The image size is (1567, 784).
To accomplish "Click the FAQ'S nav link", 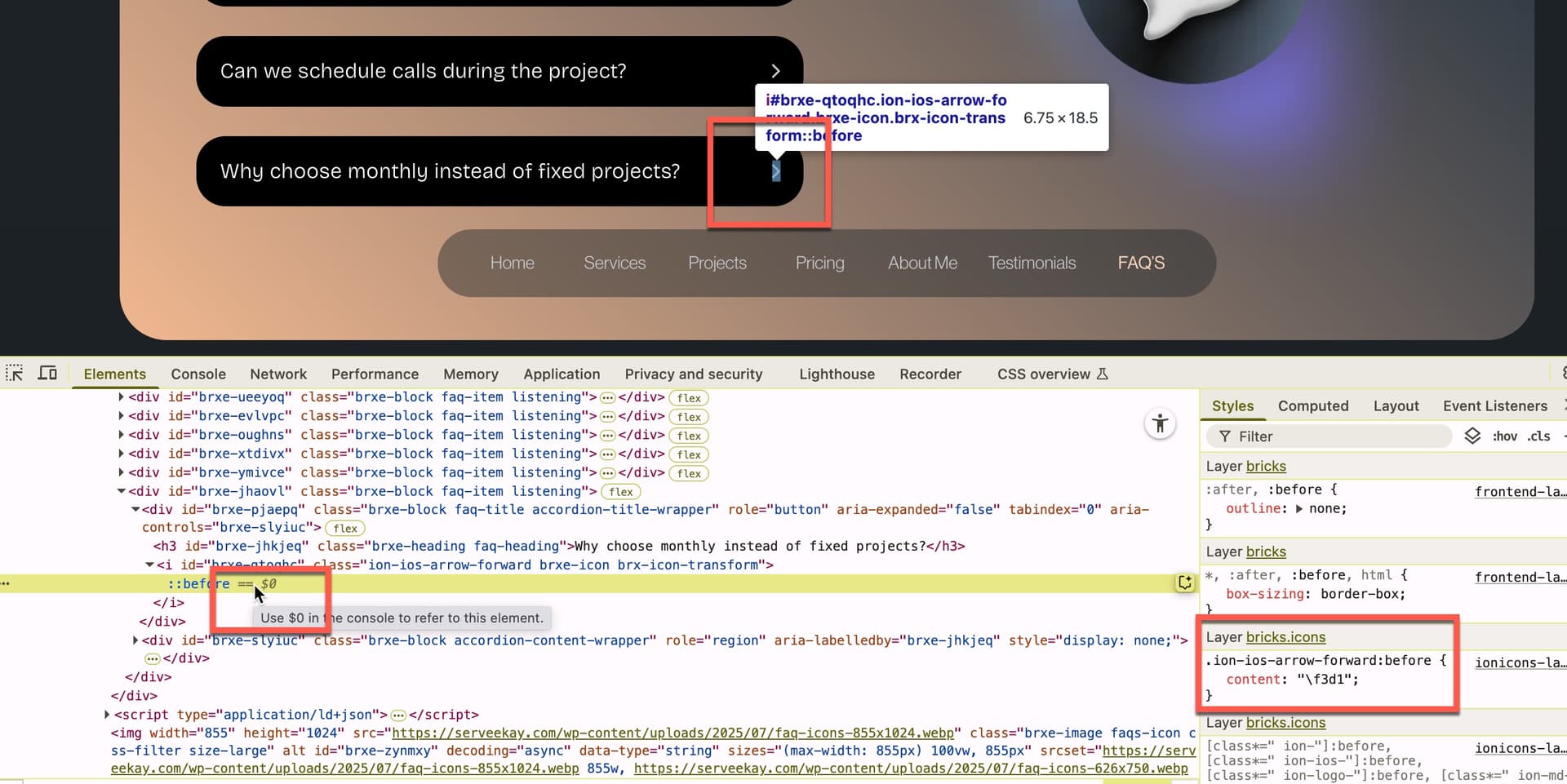I will coord(1141,263).
